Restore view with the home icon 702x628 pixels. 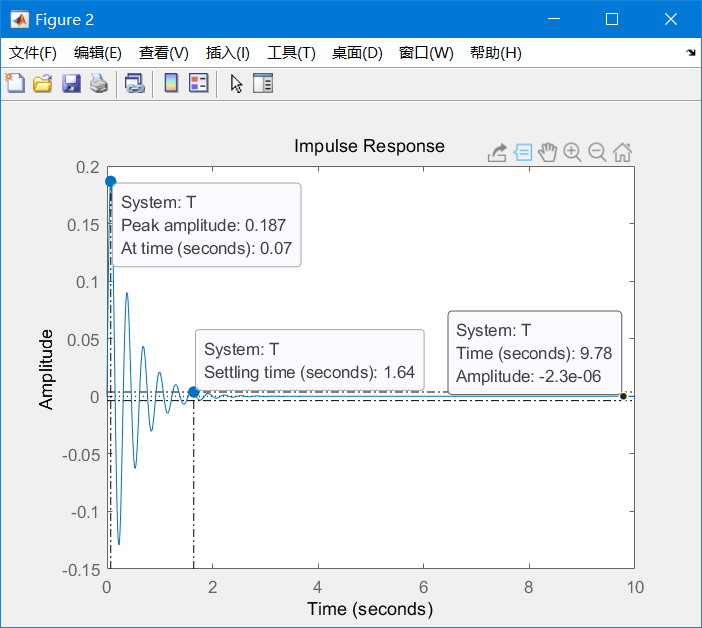pyautogui.click(x=622, y=153)
